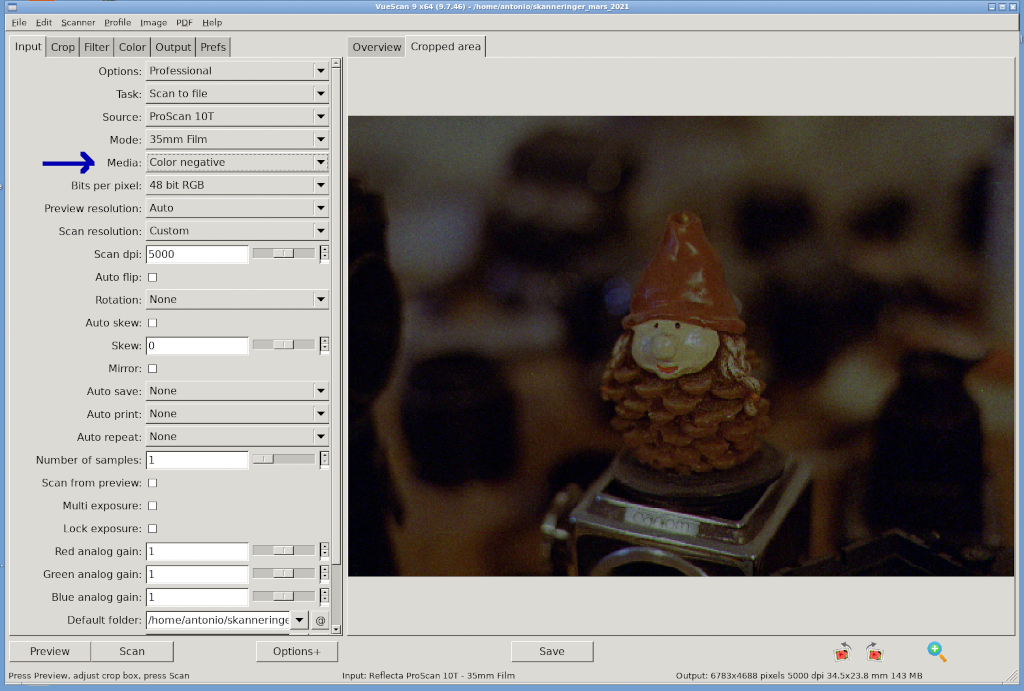
Task: Expand Preview resolution dropdown
Action: [x=236, y=208]
